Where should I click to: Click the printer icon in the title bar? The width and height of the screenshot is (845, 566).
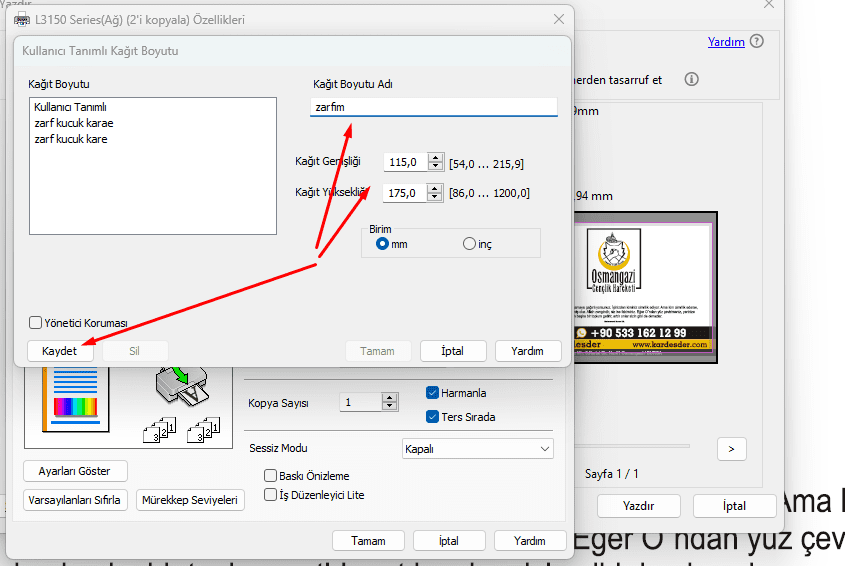(22, 20)
